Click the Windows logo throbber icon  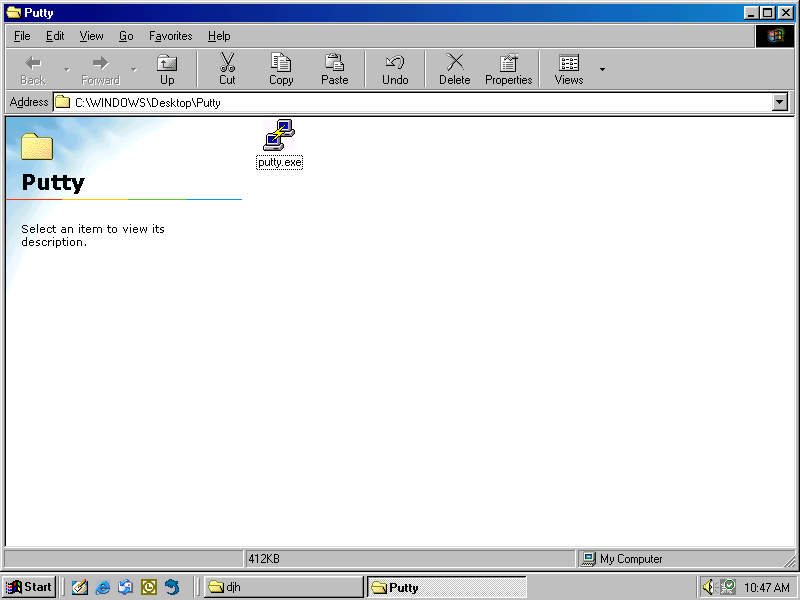tap(774, 36)
